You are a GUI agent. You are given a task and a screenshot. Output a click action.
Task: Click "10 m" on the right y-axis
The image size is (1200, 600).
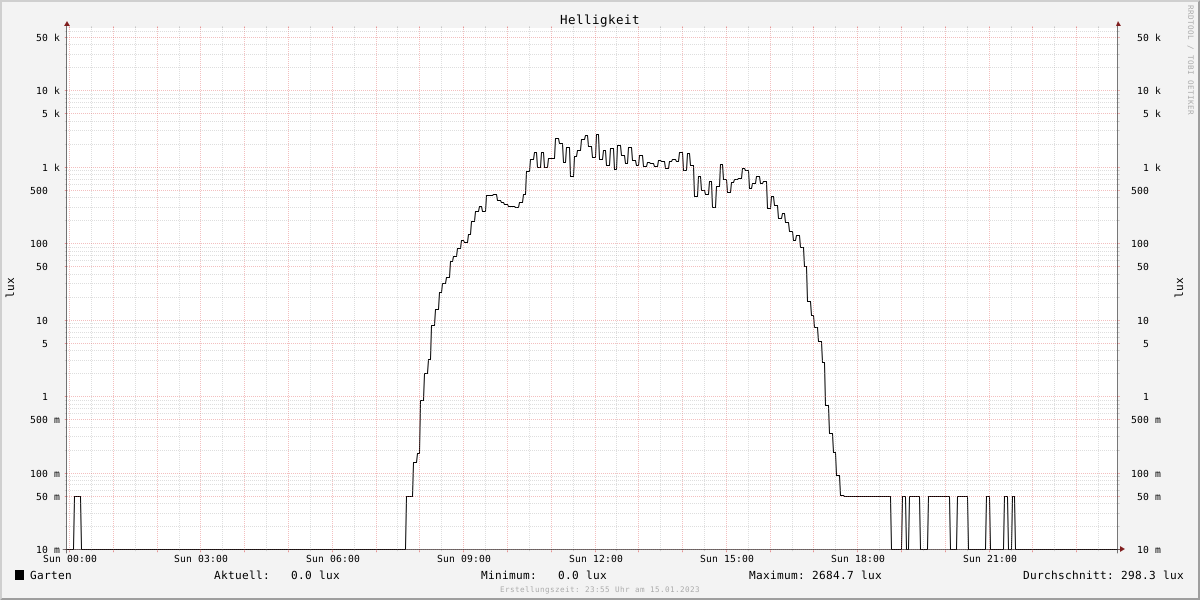coord(1149,550)
